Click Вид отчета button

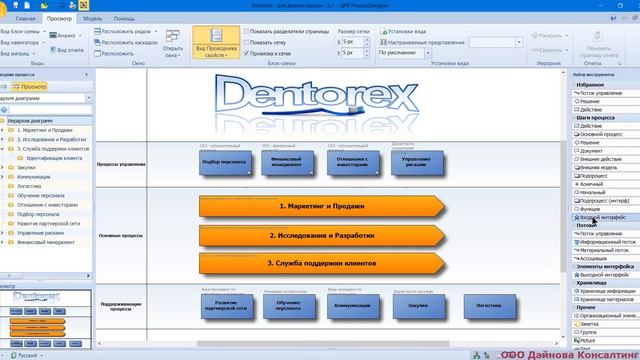(x=67, y=50)
